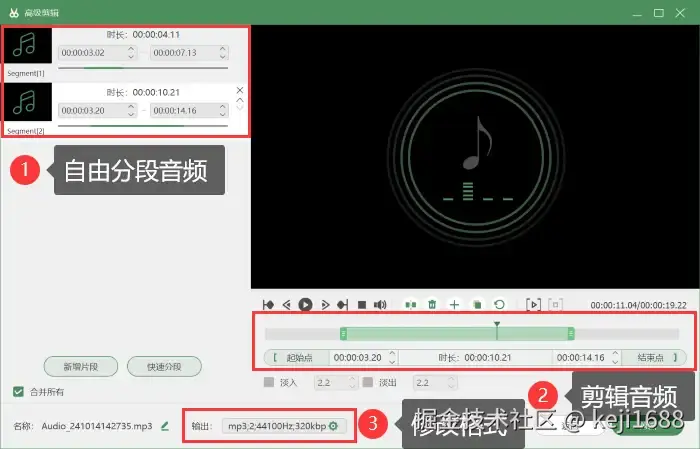The image size is (700, 449).
Task: Stop selected segment playback bracket icon
Action: click(x=555, y=305)
